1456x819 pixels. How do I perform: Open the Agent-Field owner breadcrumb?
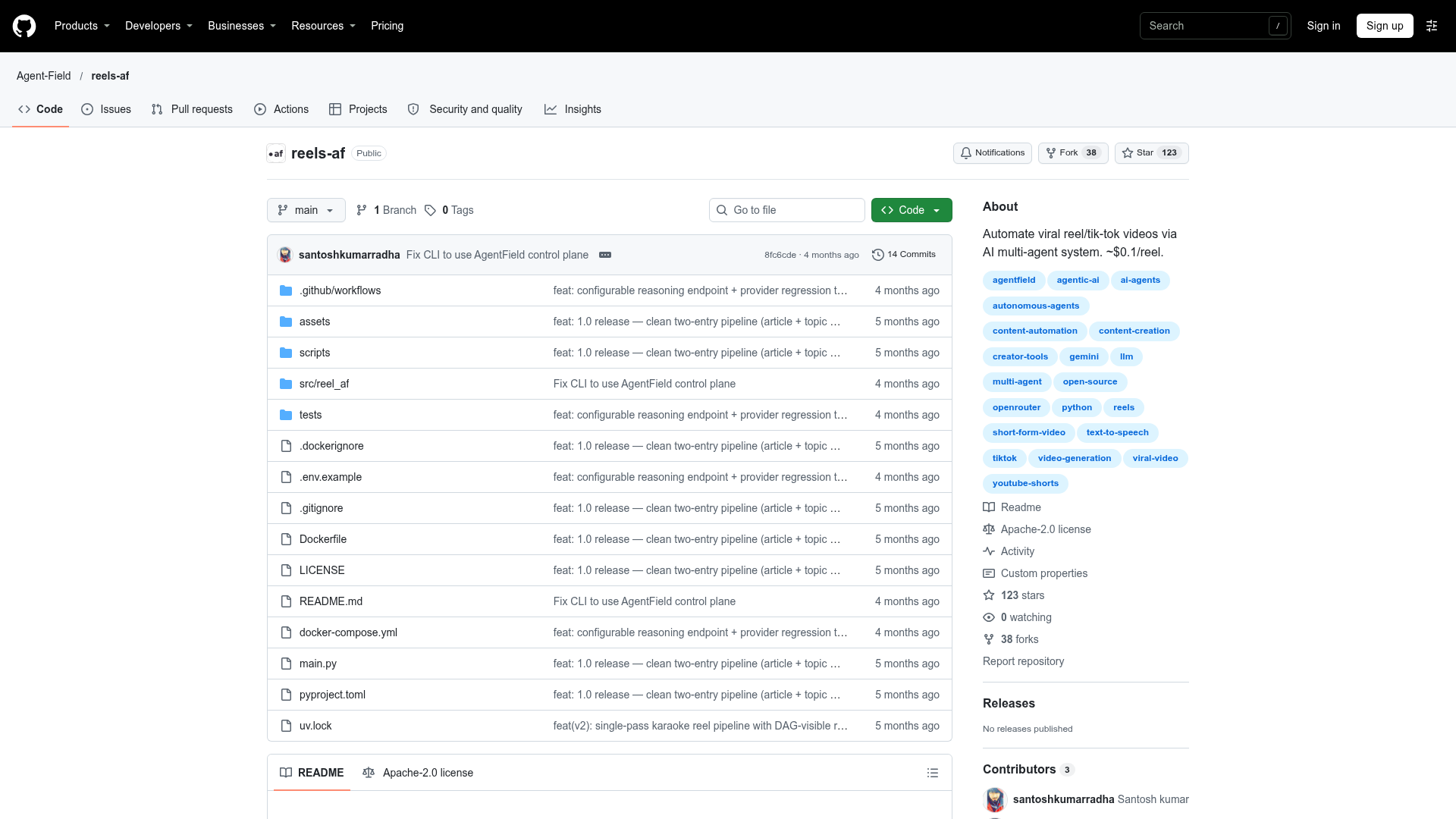44,76
